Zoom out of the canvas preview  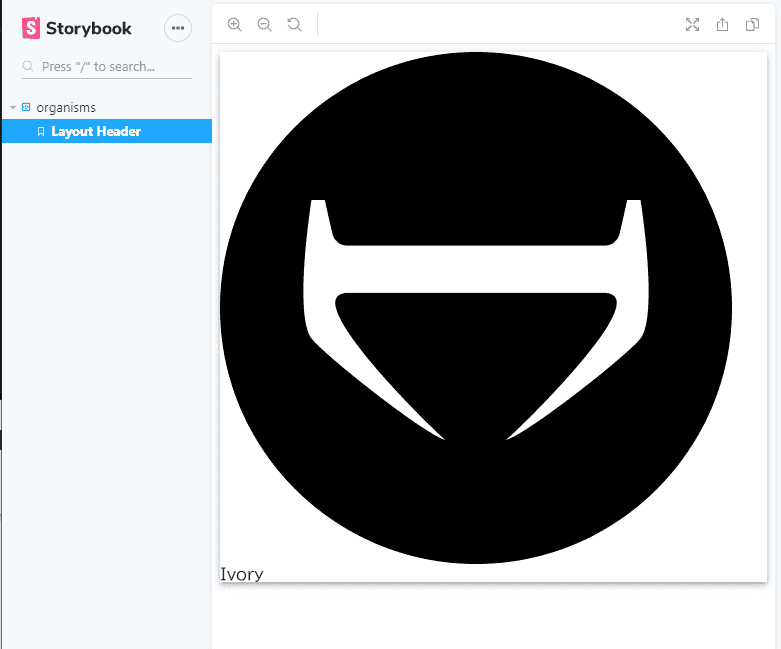pos(265,25)
